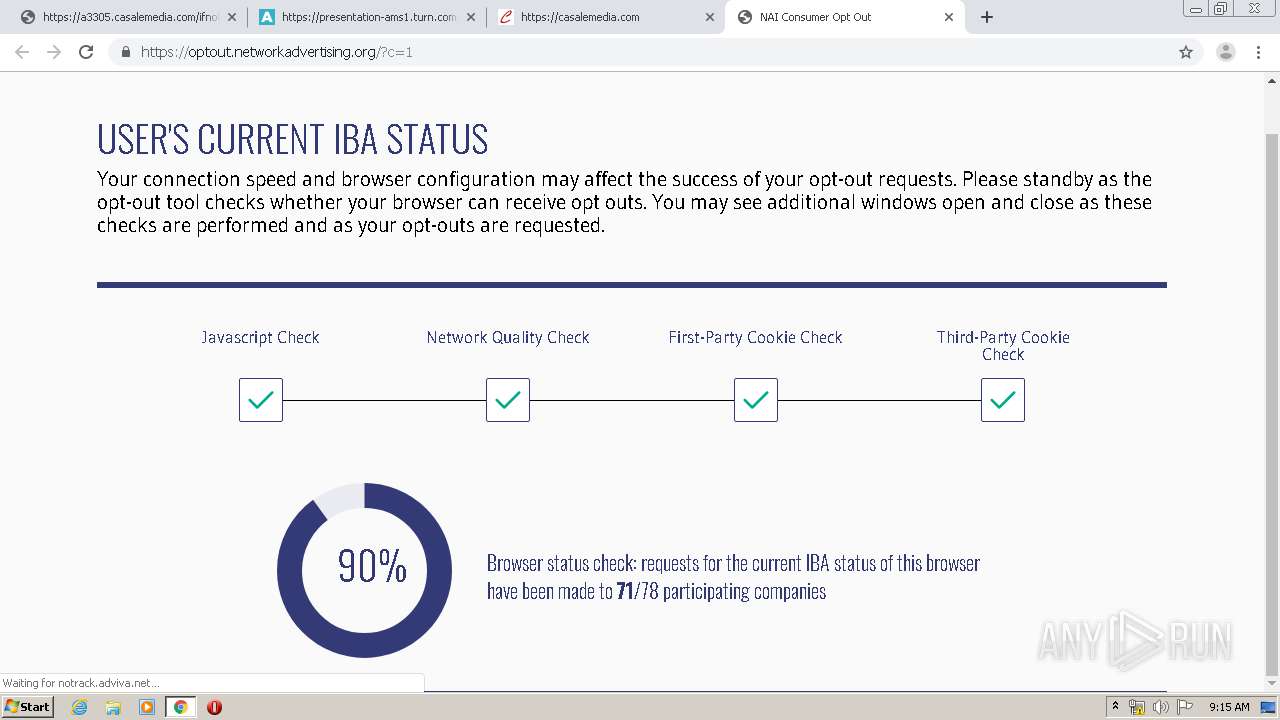The width and height of the screenshot is (1280, 720).
Task: Click the Waiting for notrack.adviva.net status text
Action: click(x=81, y=683)
